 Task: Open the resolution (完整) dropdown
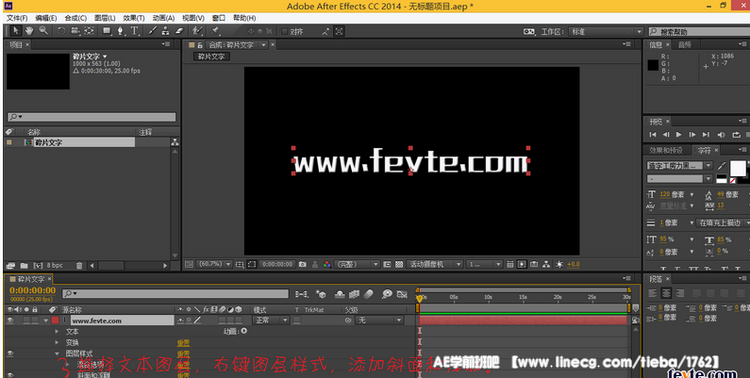(357, 264)
